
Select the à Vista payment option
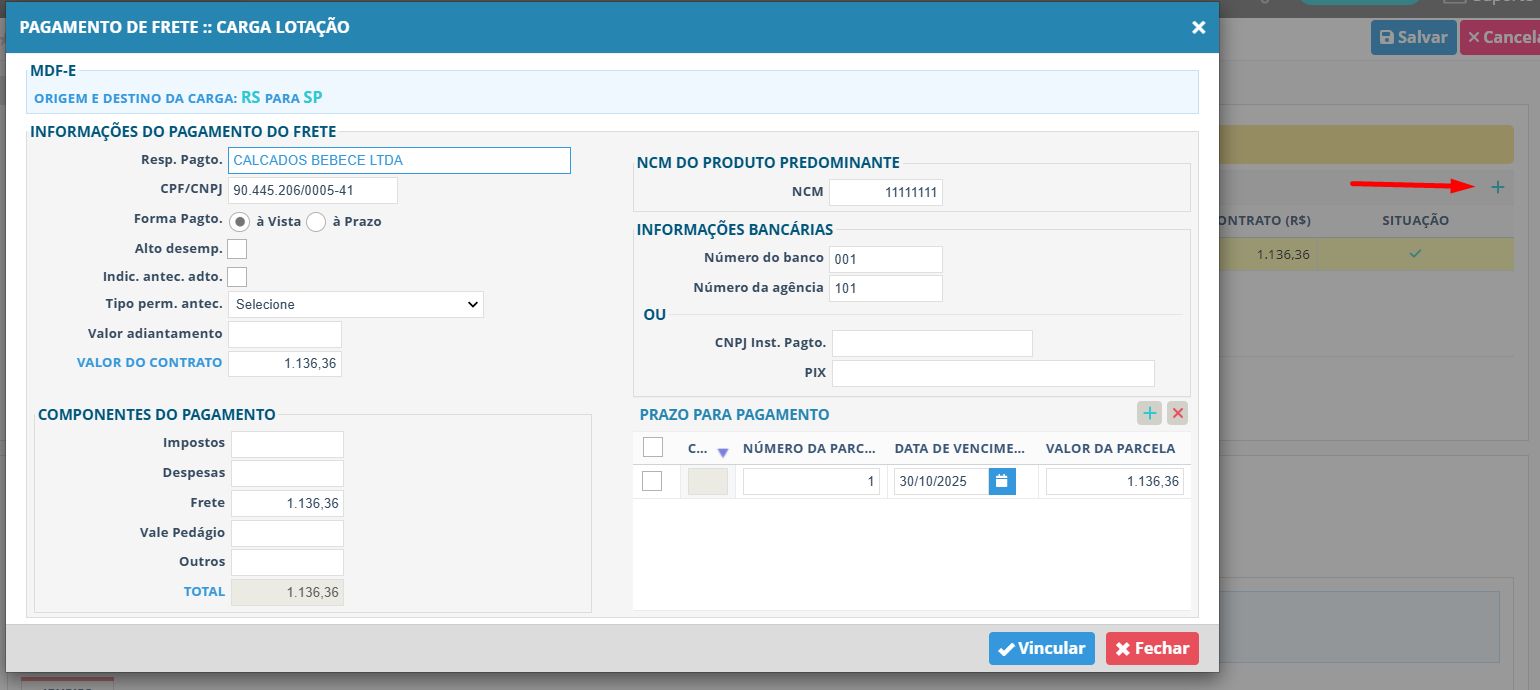tap(240, 221)
